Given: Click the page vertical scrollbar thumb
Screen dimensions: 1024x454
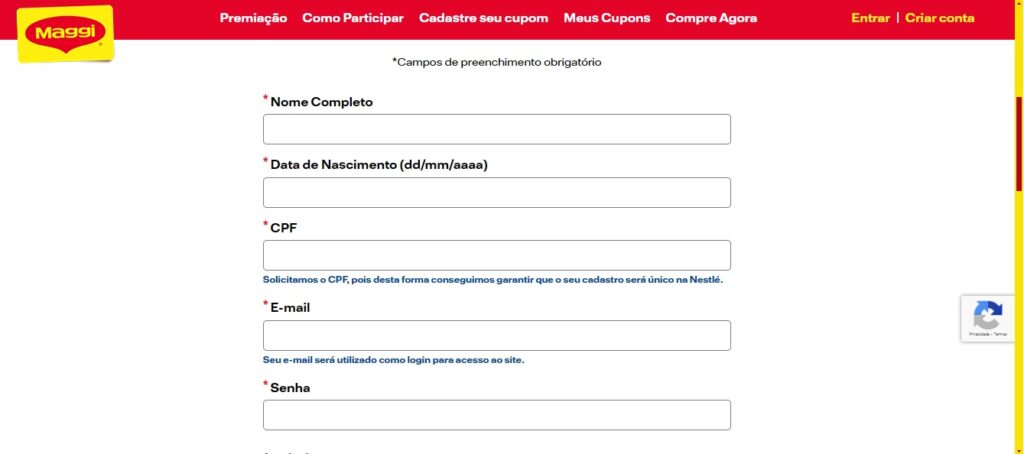Looking at the screenshot, I should tap(1019, 145).
